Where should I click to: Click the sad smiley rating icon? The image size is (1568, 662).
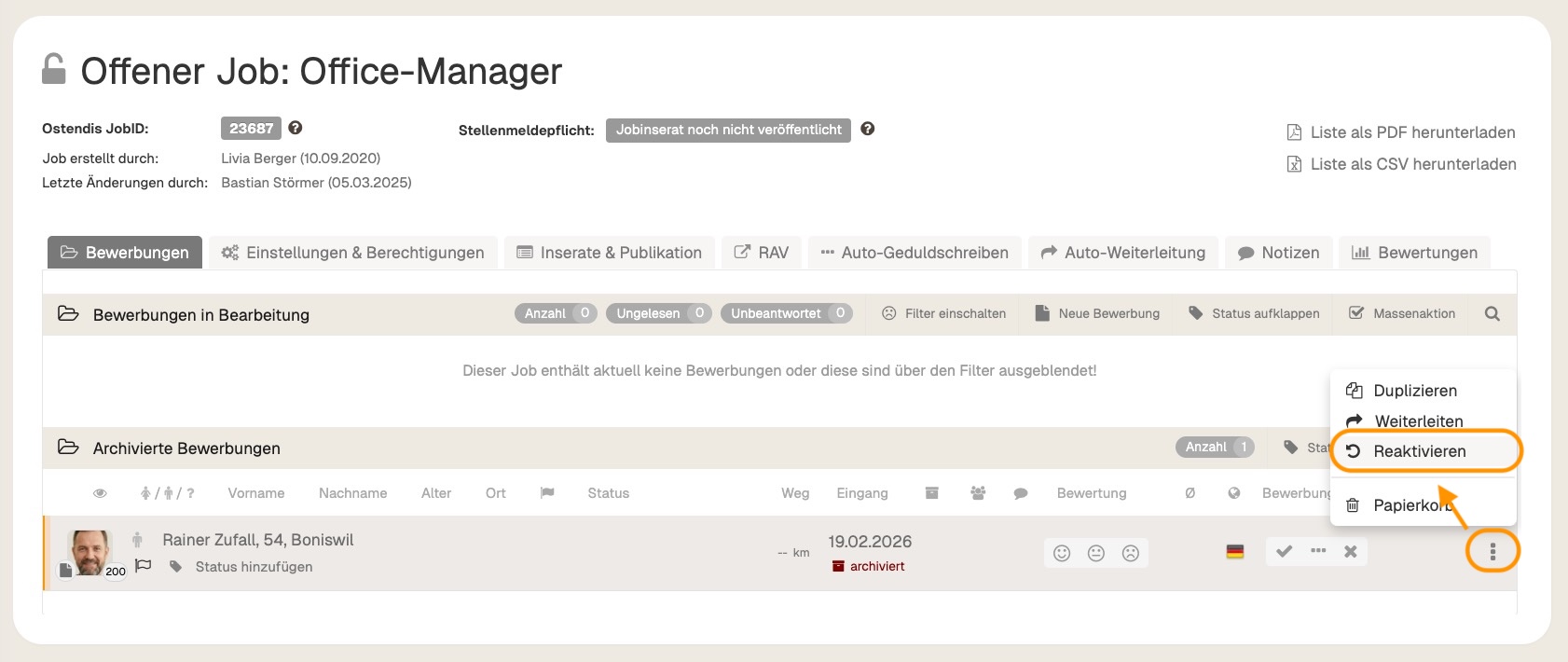click(x=1131, y=553)
